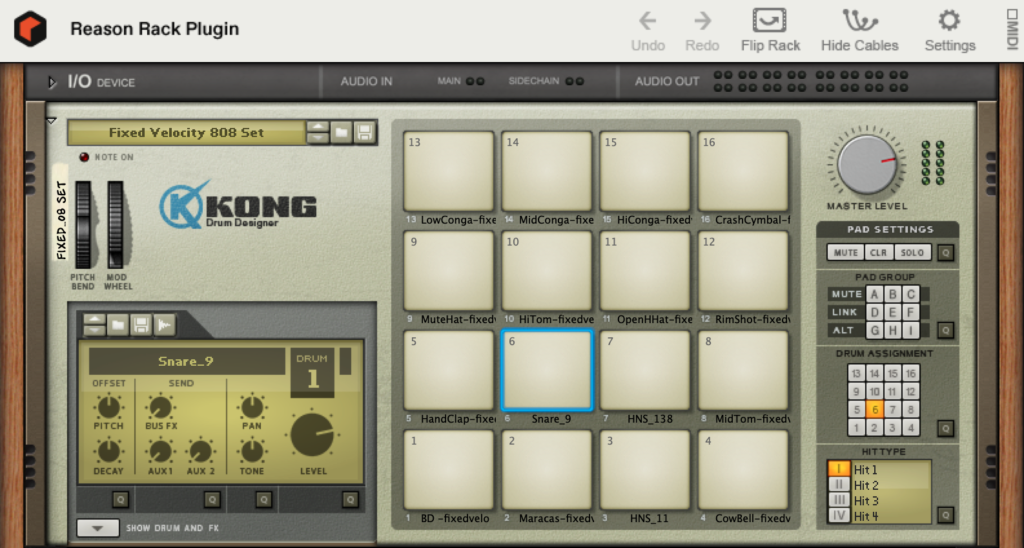Click Q button under Offset section

pyautogui.click(x=120, y=500)
